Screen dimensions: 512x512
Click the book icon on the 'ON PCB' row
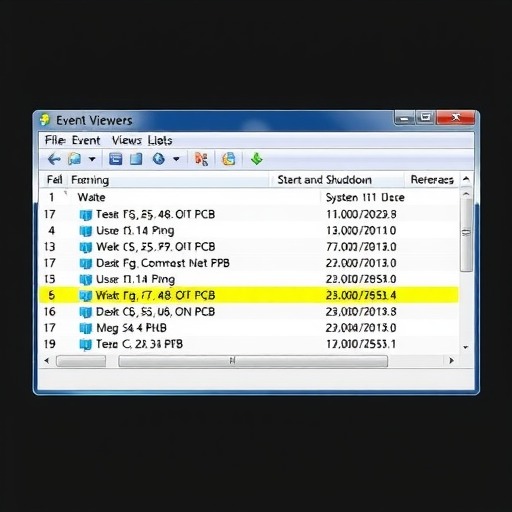[86, 312]
